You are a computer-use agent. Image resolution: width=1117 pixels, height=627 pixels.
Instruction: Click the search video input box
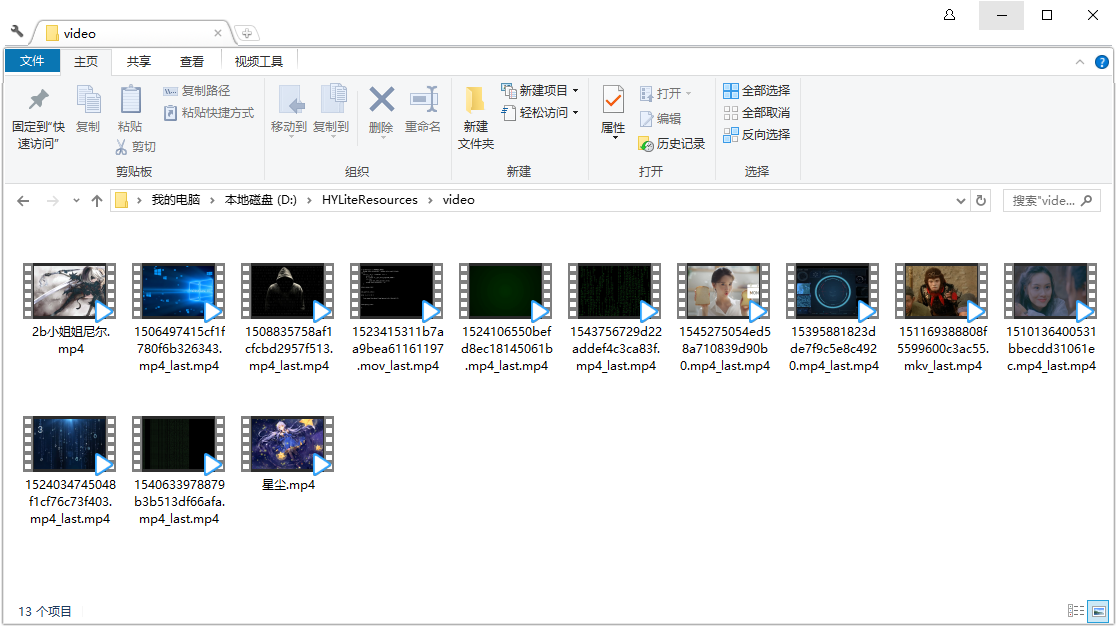[1050, 200]
